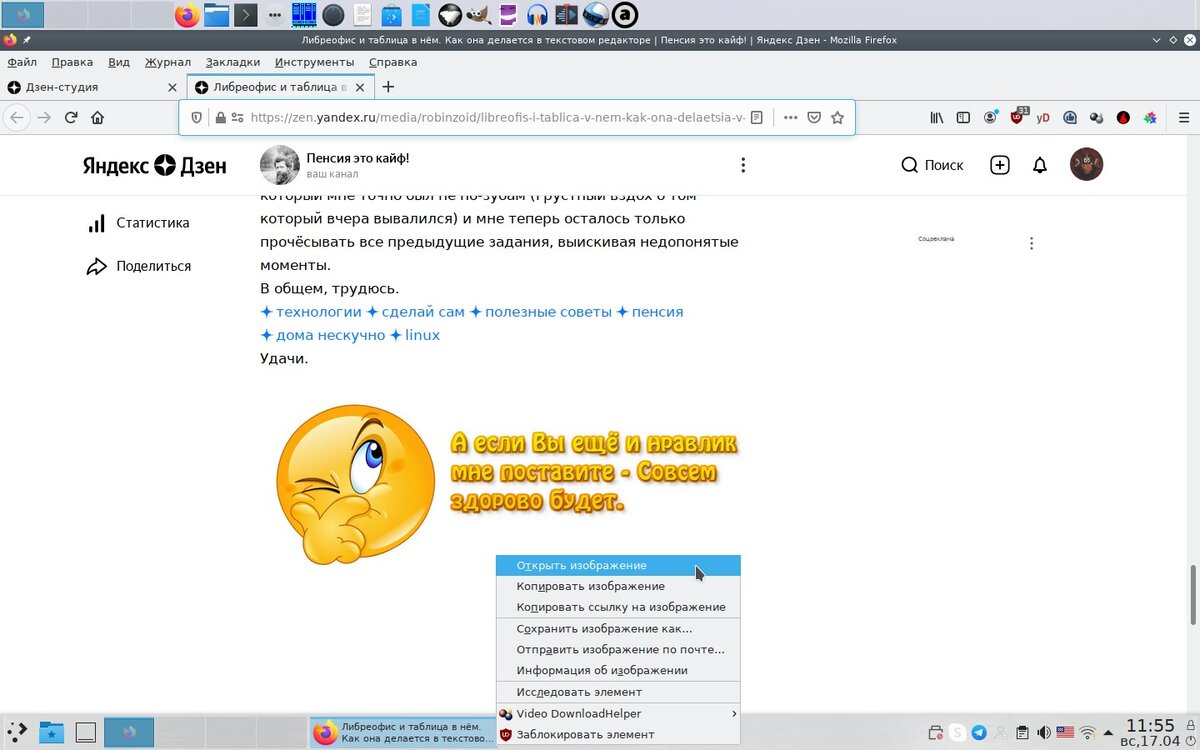This screenshot has height=750, width=1200.
Task: Open notifications bell
Action: point(1040,165)
